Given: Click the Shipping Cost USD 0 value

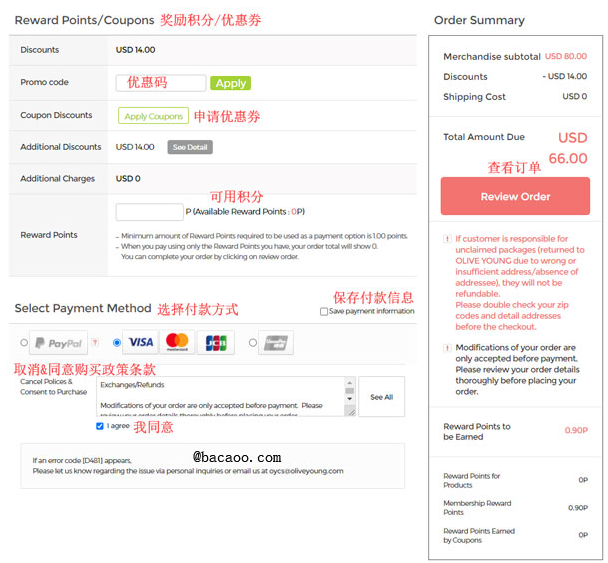Looking at the screenshot, I should click(575, 97).
